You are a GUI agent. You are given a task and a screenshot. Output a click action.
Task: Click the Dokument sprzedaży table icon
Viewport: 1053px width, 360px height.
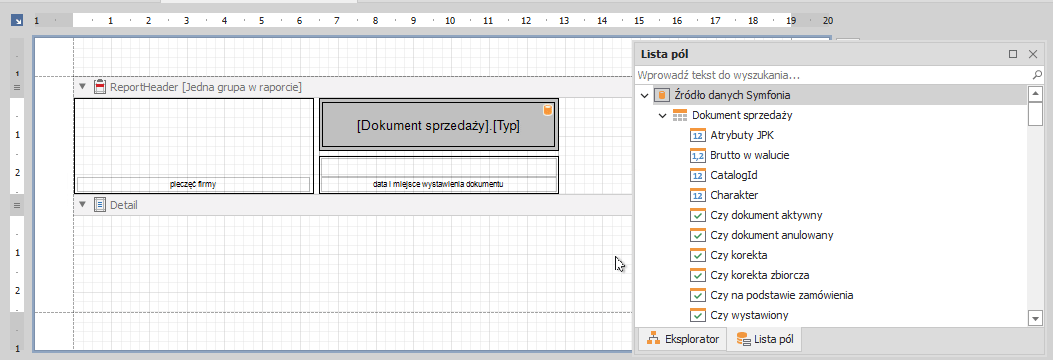point(680,116)
